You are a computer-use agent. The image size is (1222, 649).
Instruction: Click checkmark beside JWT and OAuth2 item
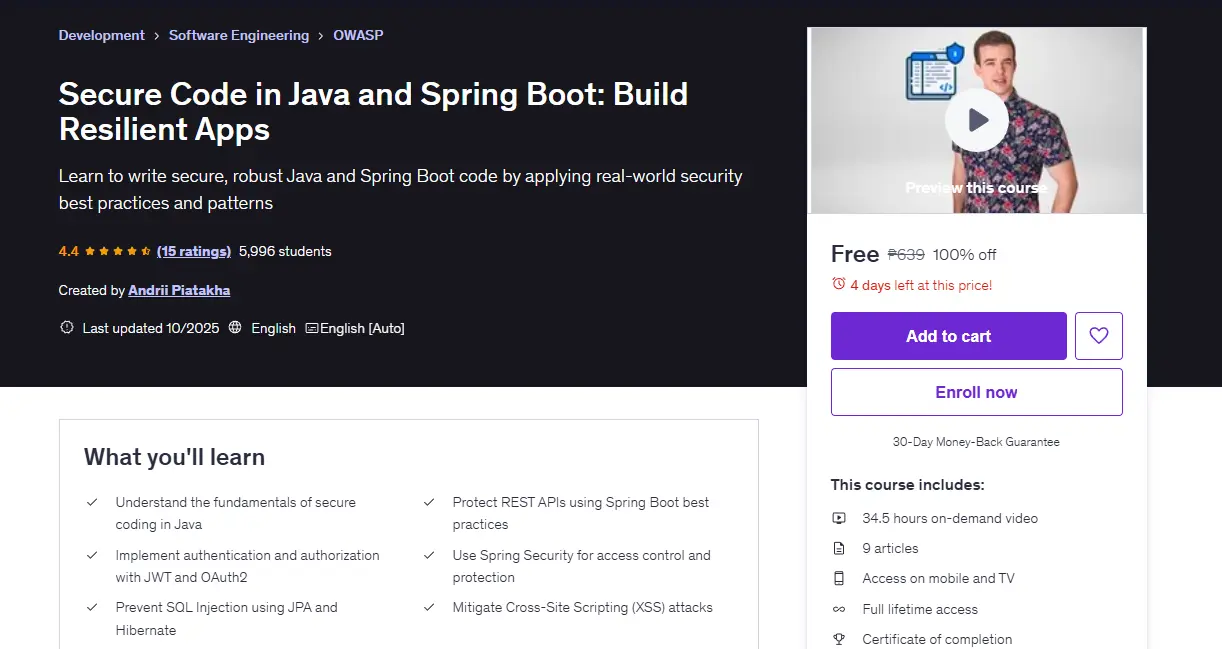tap(92, 555)
